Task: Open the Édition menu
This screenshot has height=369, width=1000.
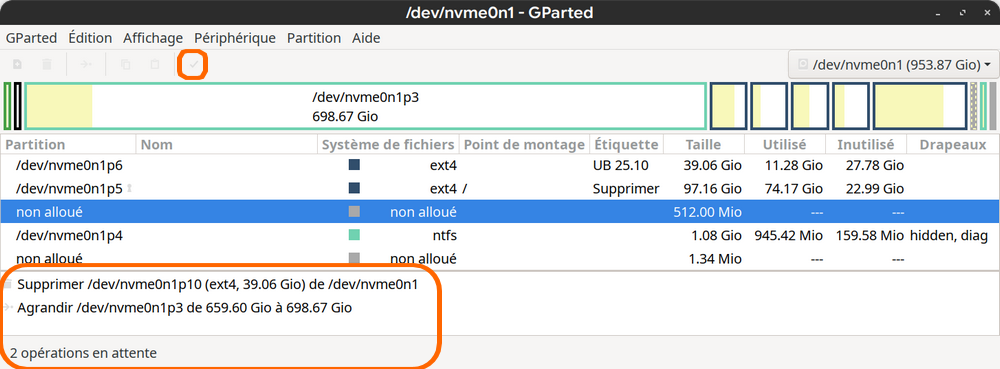Action: click(90, 38)
